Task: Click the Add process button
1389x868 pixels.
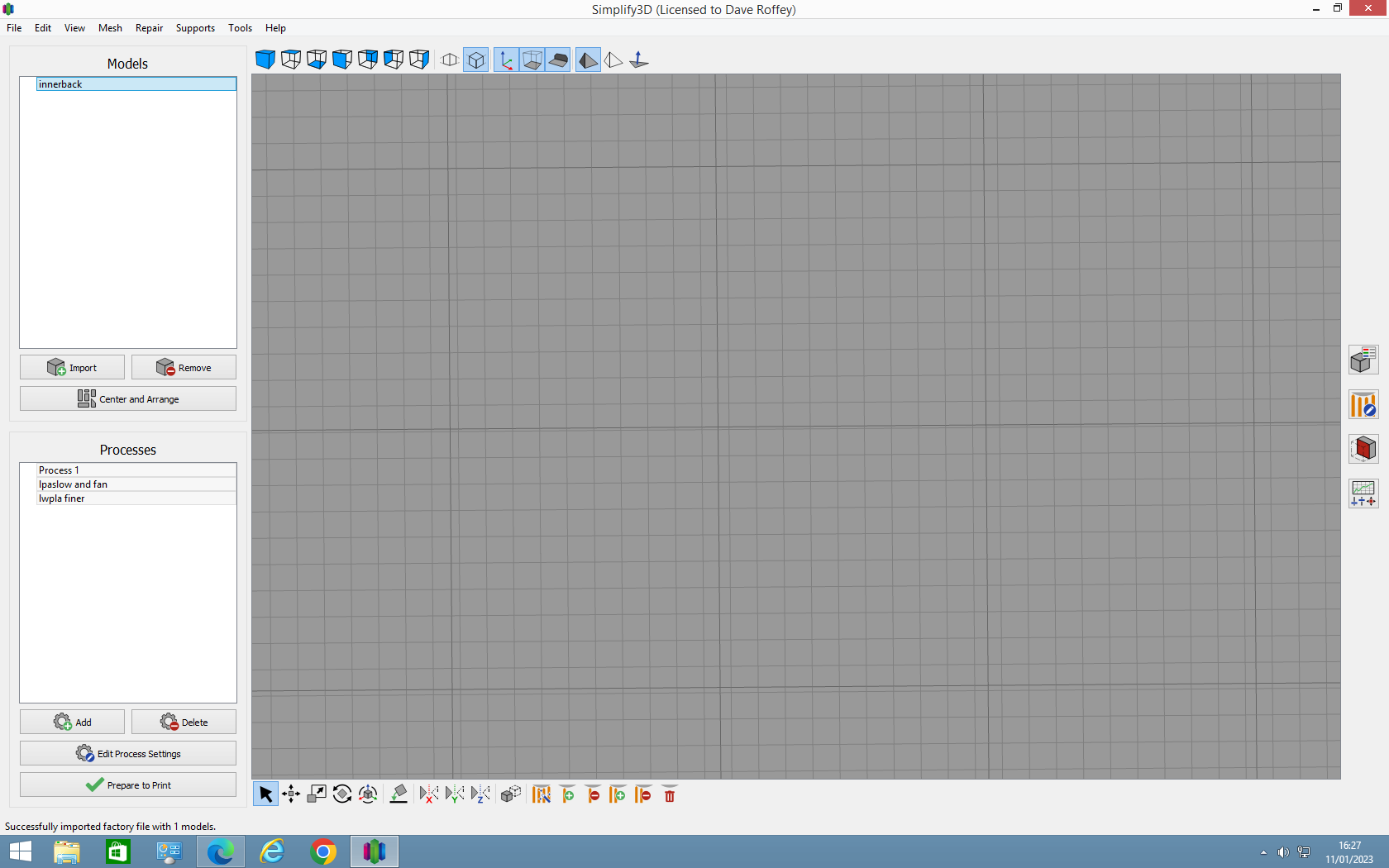Action: point(72,722)
